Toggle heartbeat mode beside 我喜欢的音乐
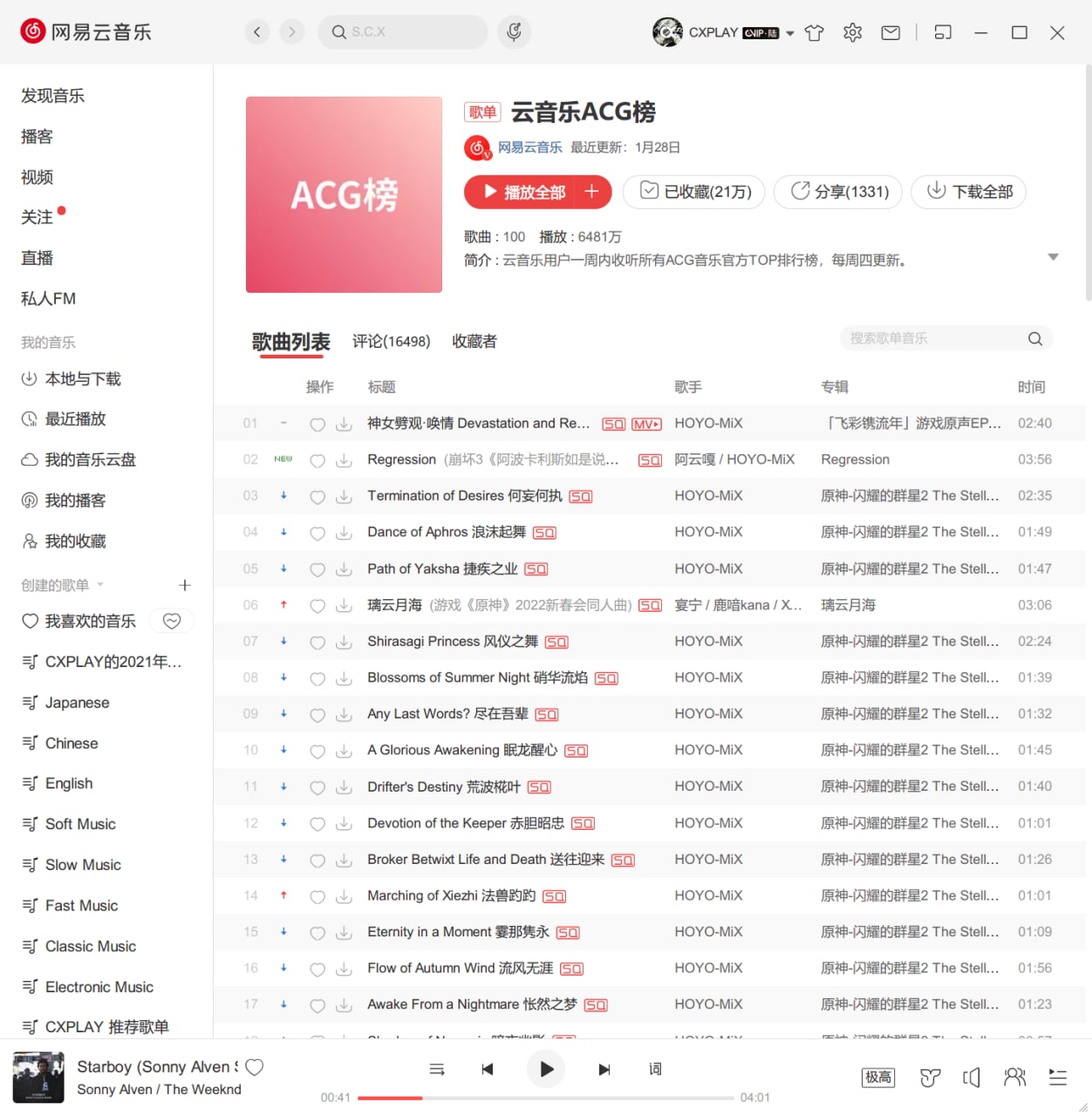Viewport: 1092px width, 1116px height. [172, 621]
